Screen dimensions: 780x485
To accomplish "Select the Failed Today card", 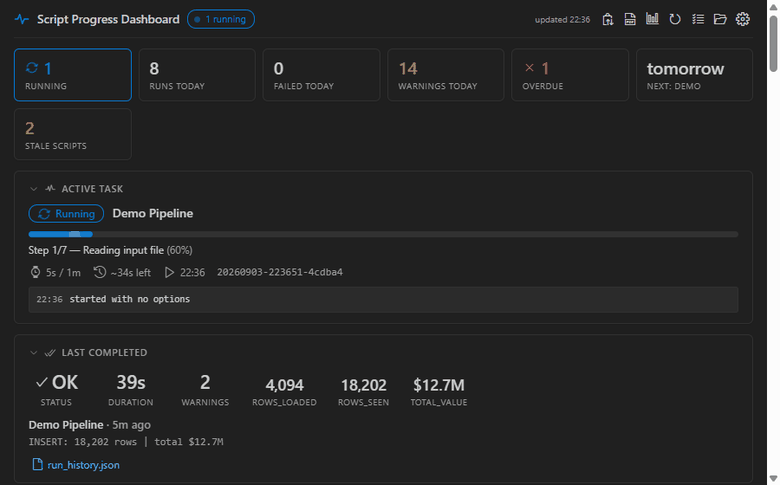I will pos(321,75).
